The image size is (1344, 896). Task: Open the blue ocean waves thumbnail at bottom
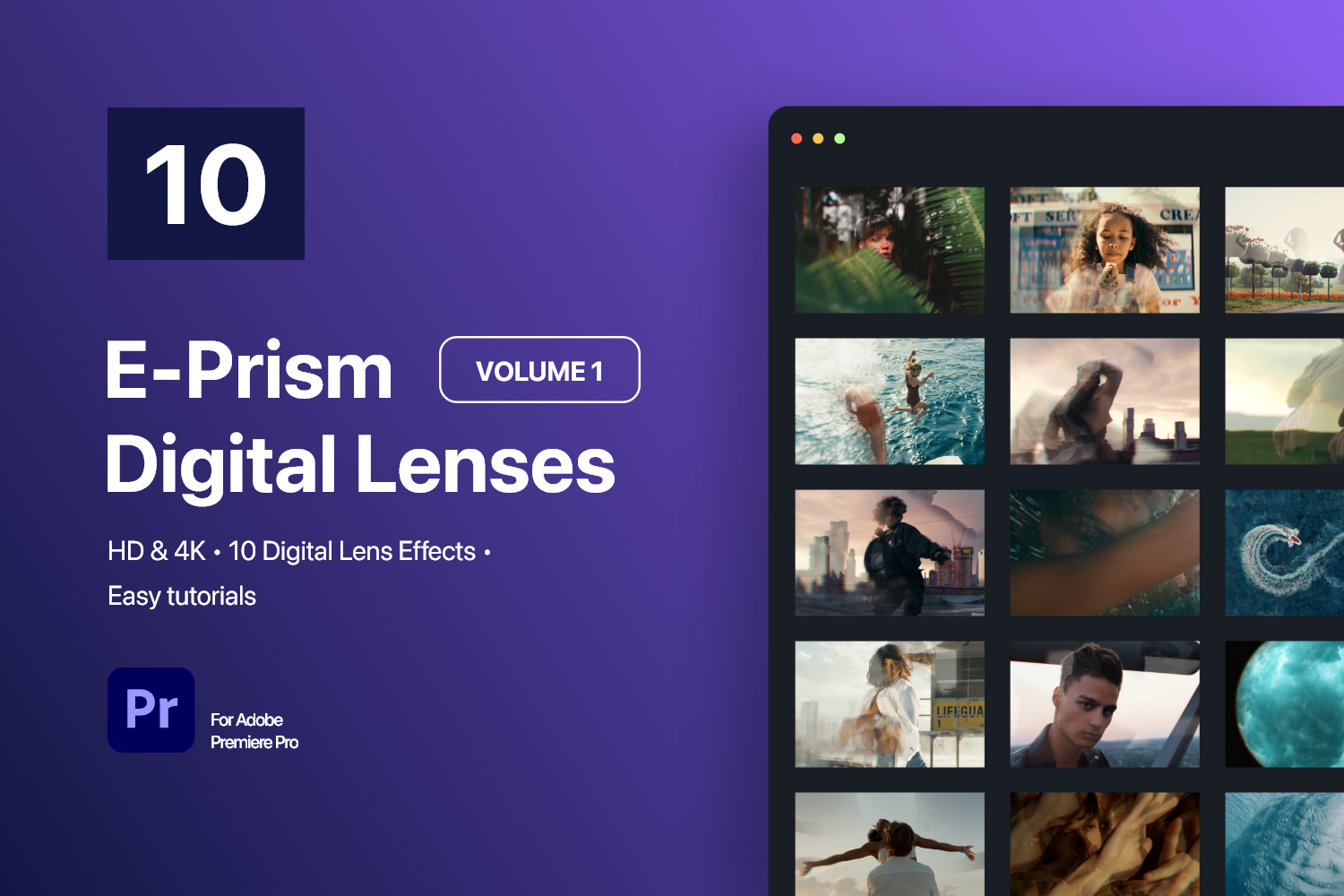pos(1285,844)
